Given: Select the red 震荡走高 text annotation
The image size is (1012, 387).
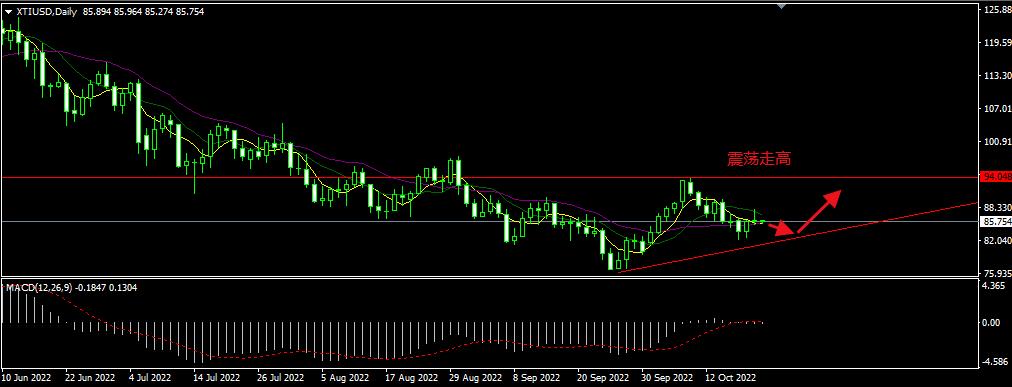Looking at the screenshot, I should click(759, 159).
